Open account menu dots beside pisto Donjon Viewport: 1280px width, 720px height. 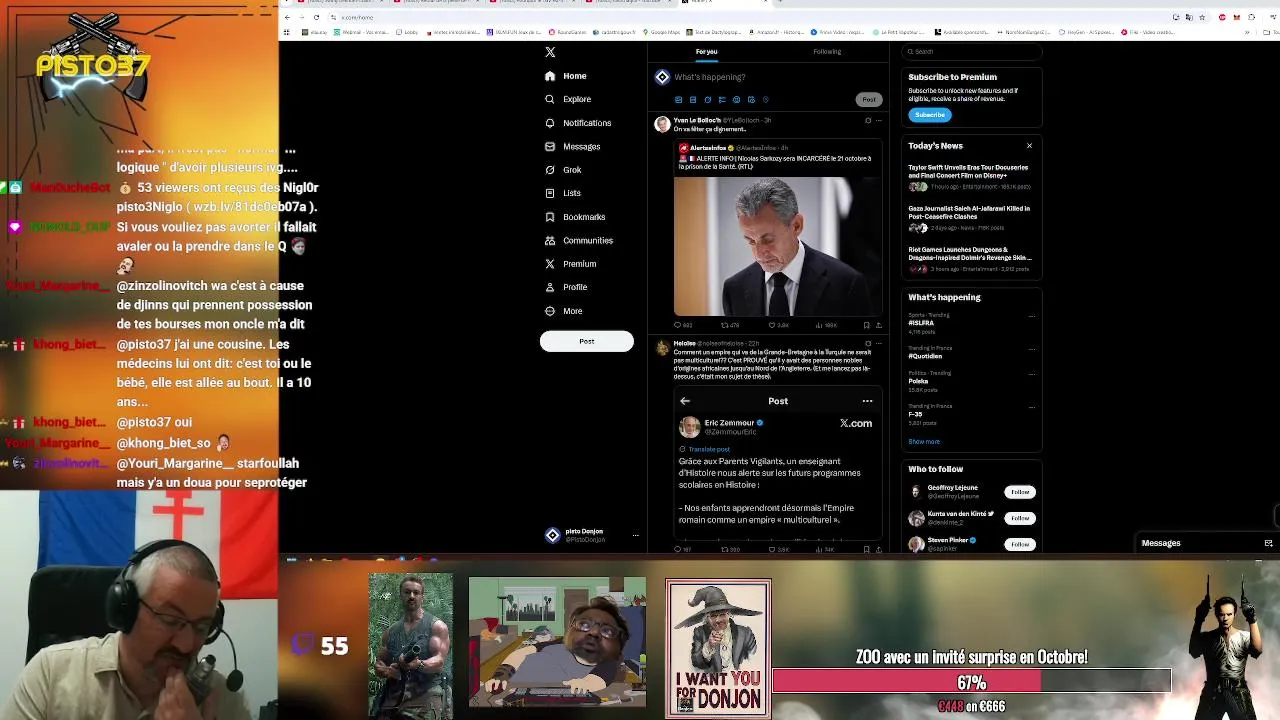tap(635, 536)
